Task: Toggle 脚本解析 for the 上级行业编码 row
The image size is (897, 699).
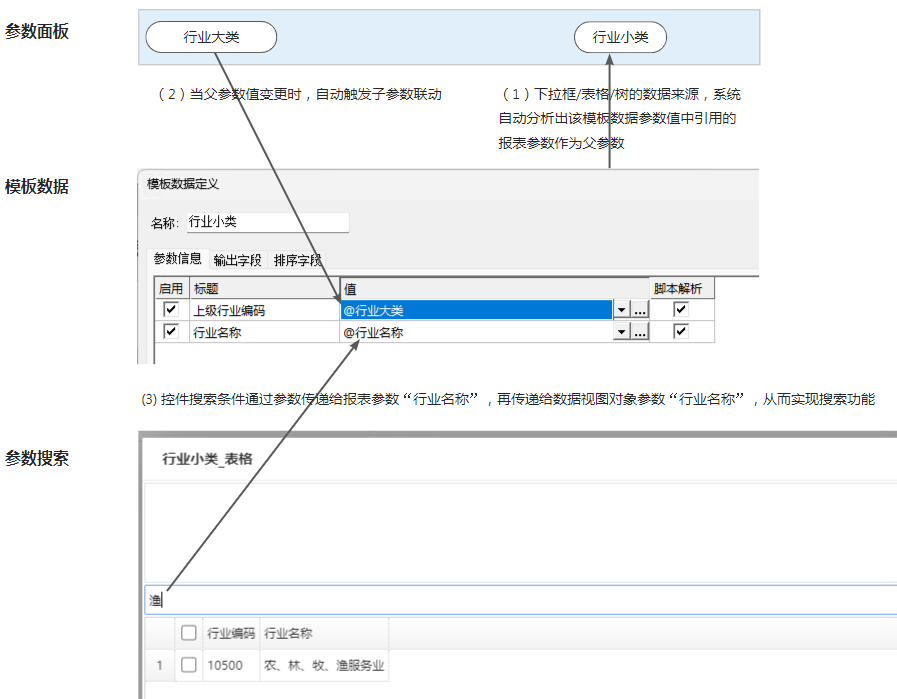Action: [x=681, y=310]
